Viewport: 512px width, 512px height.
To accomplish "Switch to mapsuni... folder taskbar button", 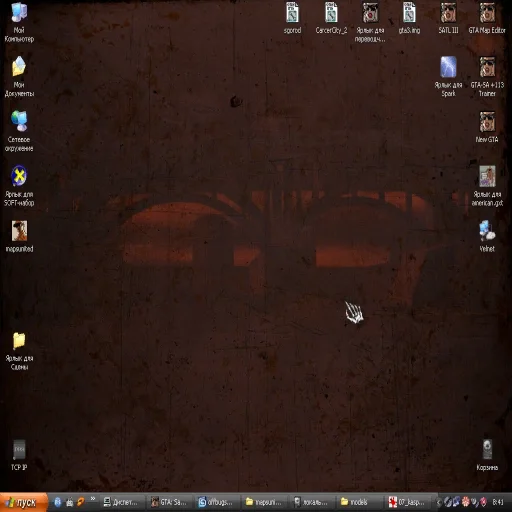I will point(265,502).
